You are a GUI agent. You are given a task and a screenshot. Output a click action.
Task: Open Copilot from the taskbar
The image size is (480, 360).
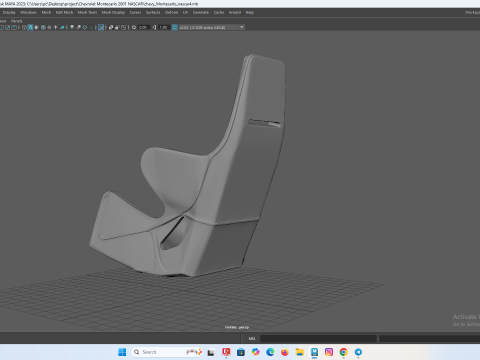(255, 352)
